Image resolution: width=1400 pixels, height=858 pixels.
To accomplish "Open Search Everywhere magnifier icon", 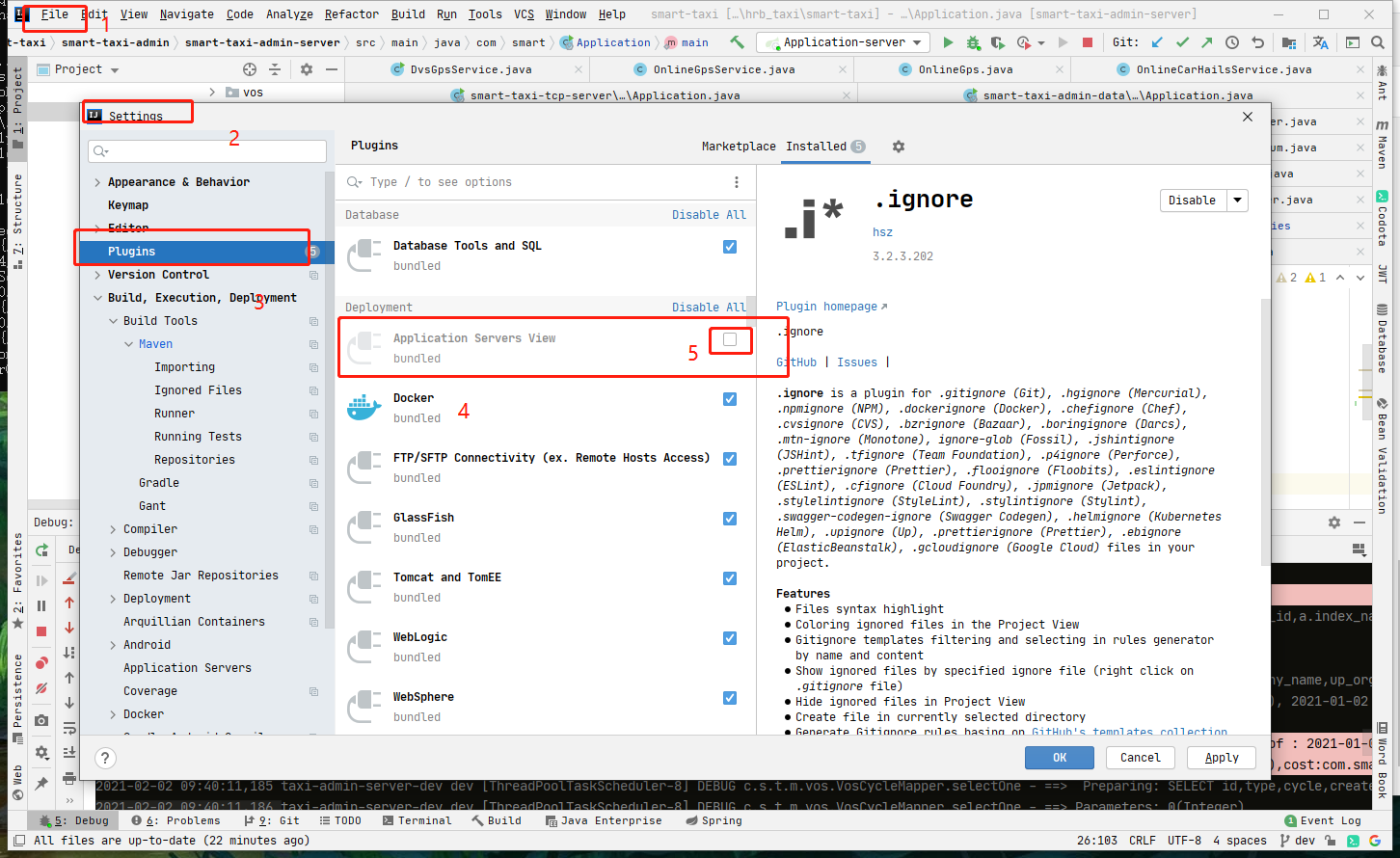I will coord(1378,42).
